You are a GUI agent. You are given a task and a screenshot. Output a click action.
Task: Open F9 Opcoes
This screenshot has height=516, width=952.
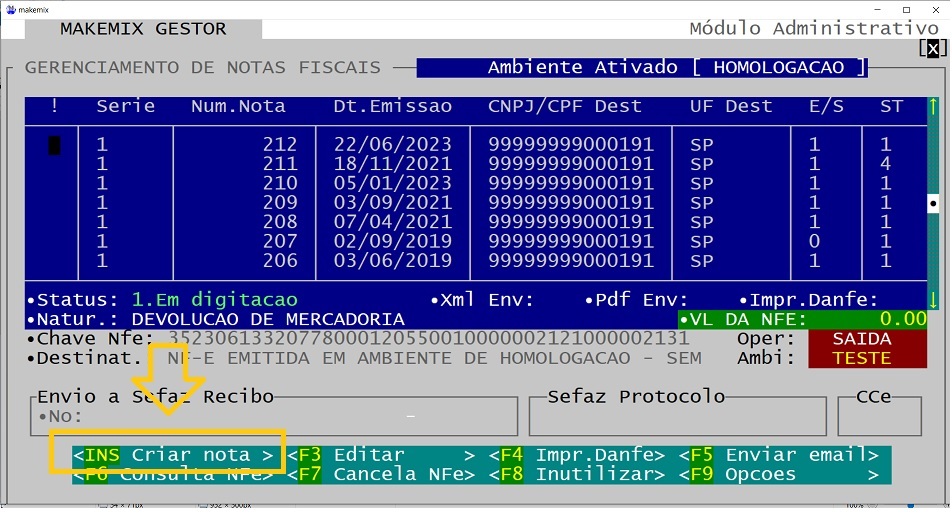tap(779, 474)
